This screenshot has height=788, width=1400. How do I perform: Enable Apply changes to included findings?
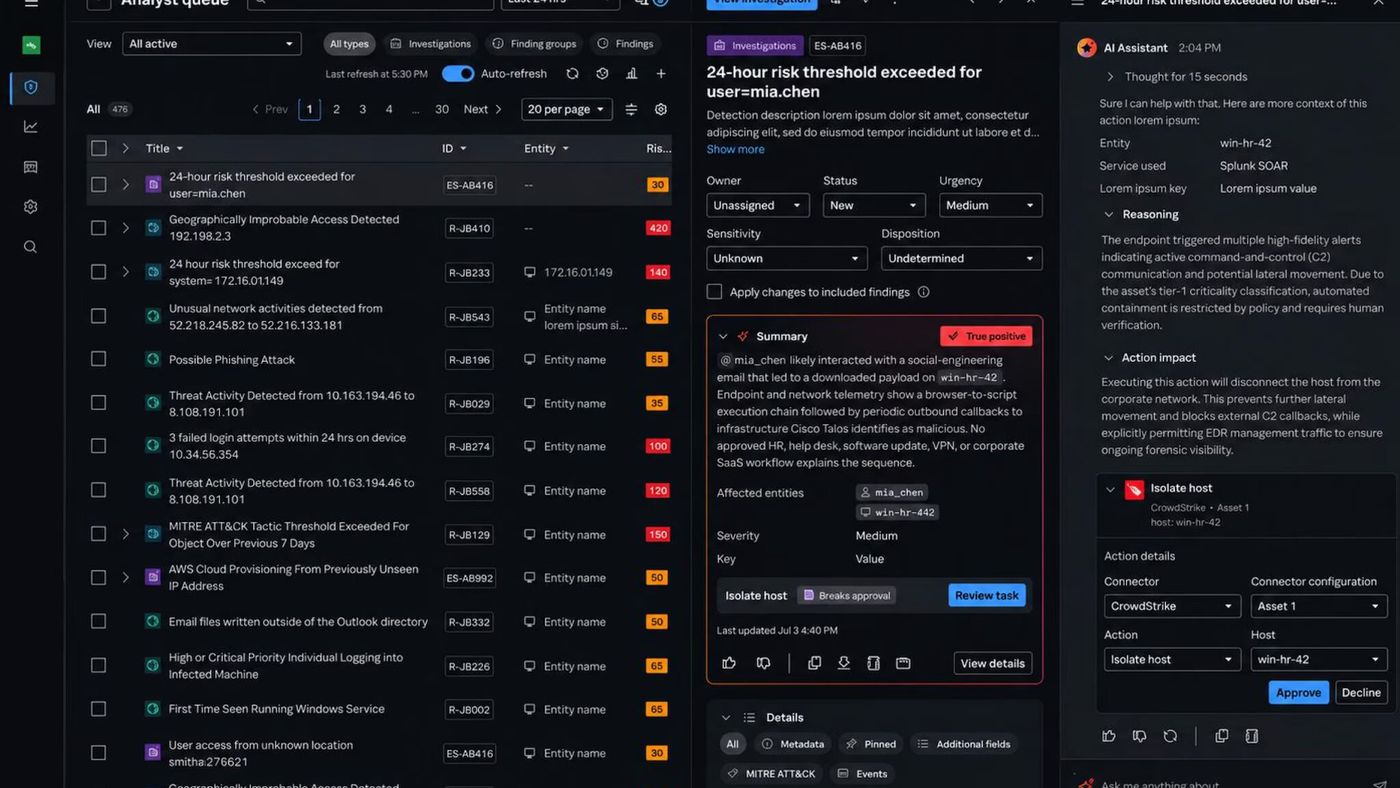714,292
